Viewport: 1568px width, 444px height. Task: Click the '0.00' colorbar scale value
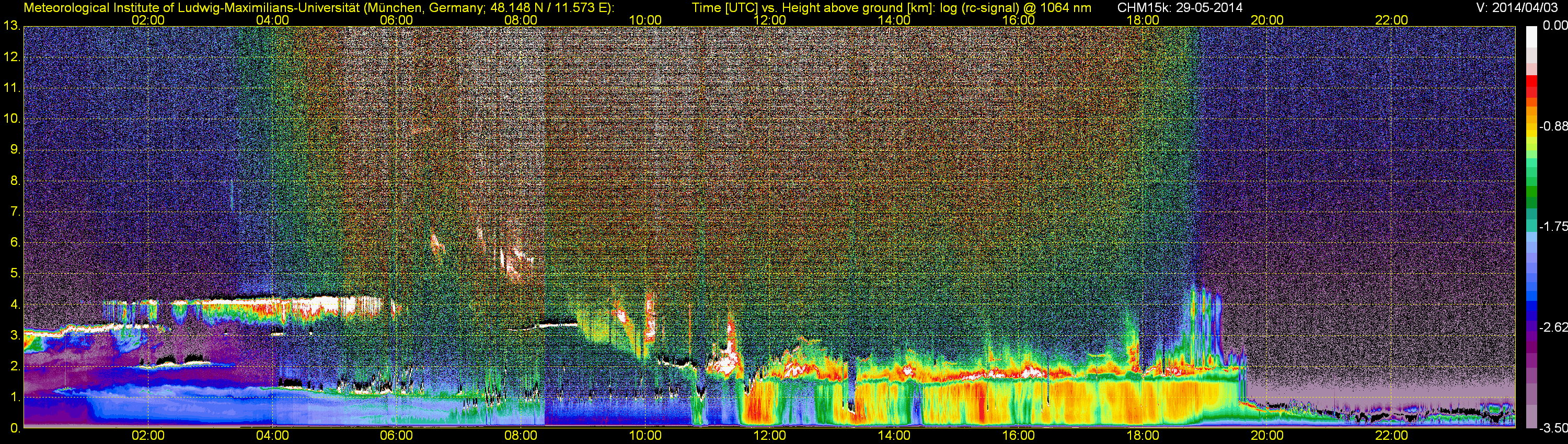pos(1555,26)
